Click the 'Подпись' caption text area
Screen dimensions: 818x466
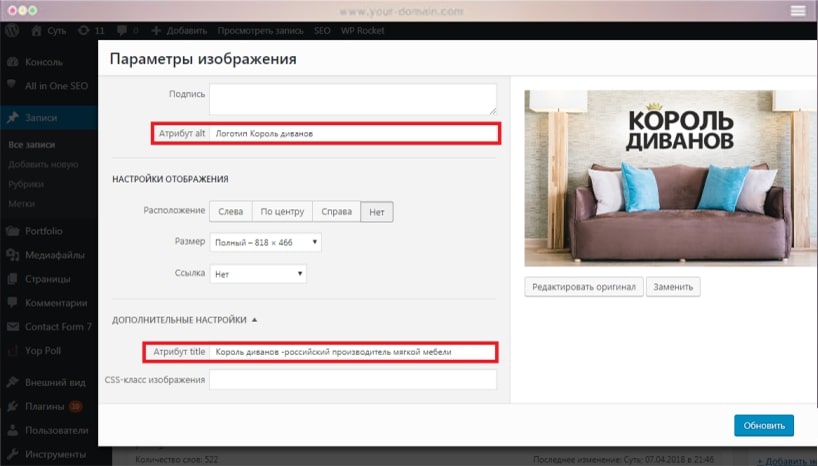click(353, 99)
